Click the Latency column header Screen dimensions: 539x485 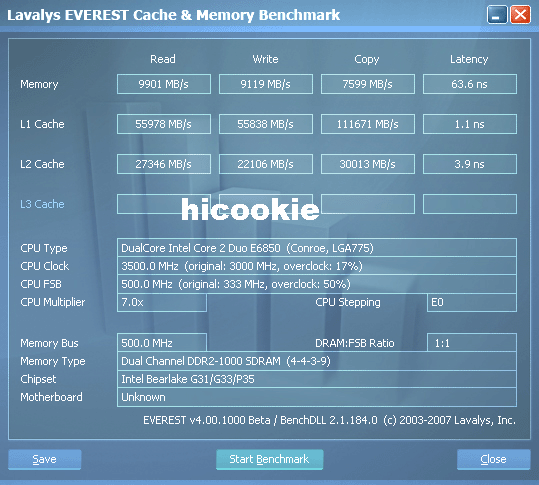469,59
